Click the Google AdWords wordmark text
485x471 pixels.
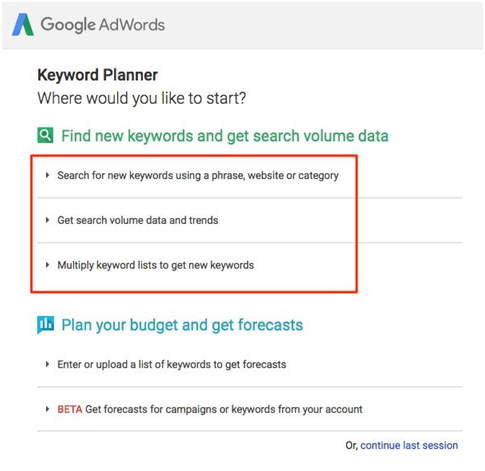coord(103,25)
